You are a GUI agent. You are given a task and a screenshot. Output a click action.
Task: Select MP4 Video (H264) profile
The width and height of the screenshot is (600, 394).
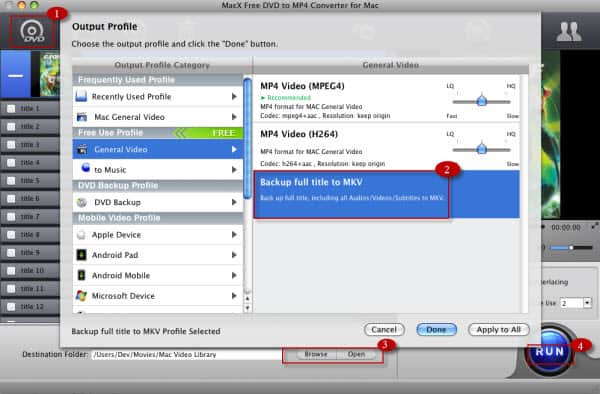point(386,147)
